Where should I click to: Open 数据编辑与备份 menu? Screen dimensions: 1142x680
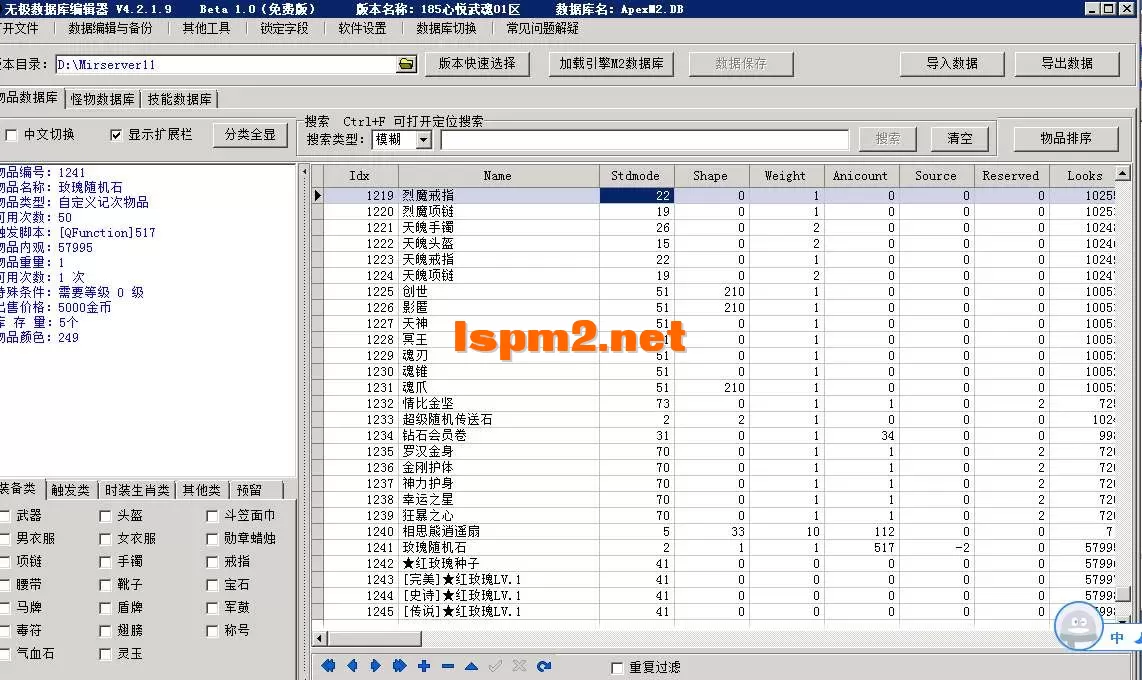[x=110, y=28]
